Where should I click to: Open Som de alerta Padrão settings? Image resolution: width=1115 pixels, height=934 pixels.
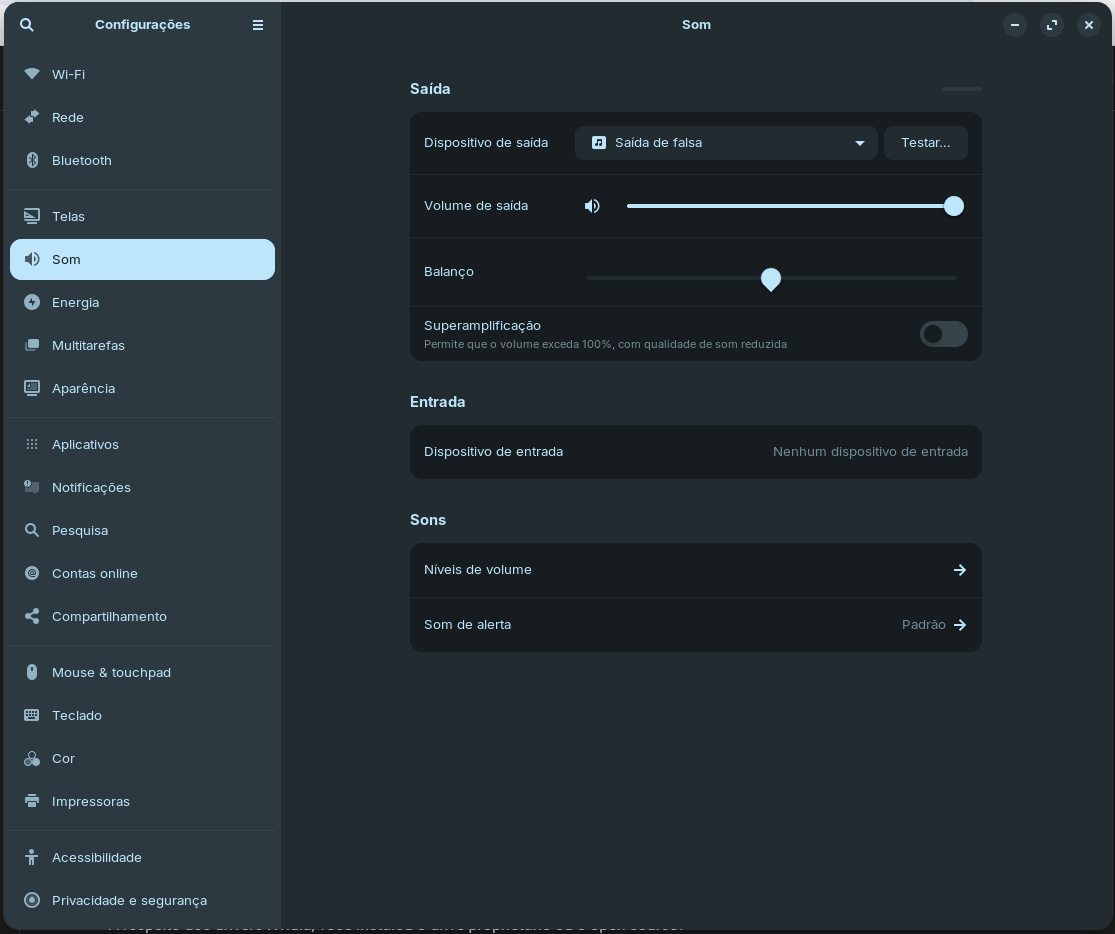[x=934, y=625]
